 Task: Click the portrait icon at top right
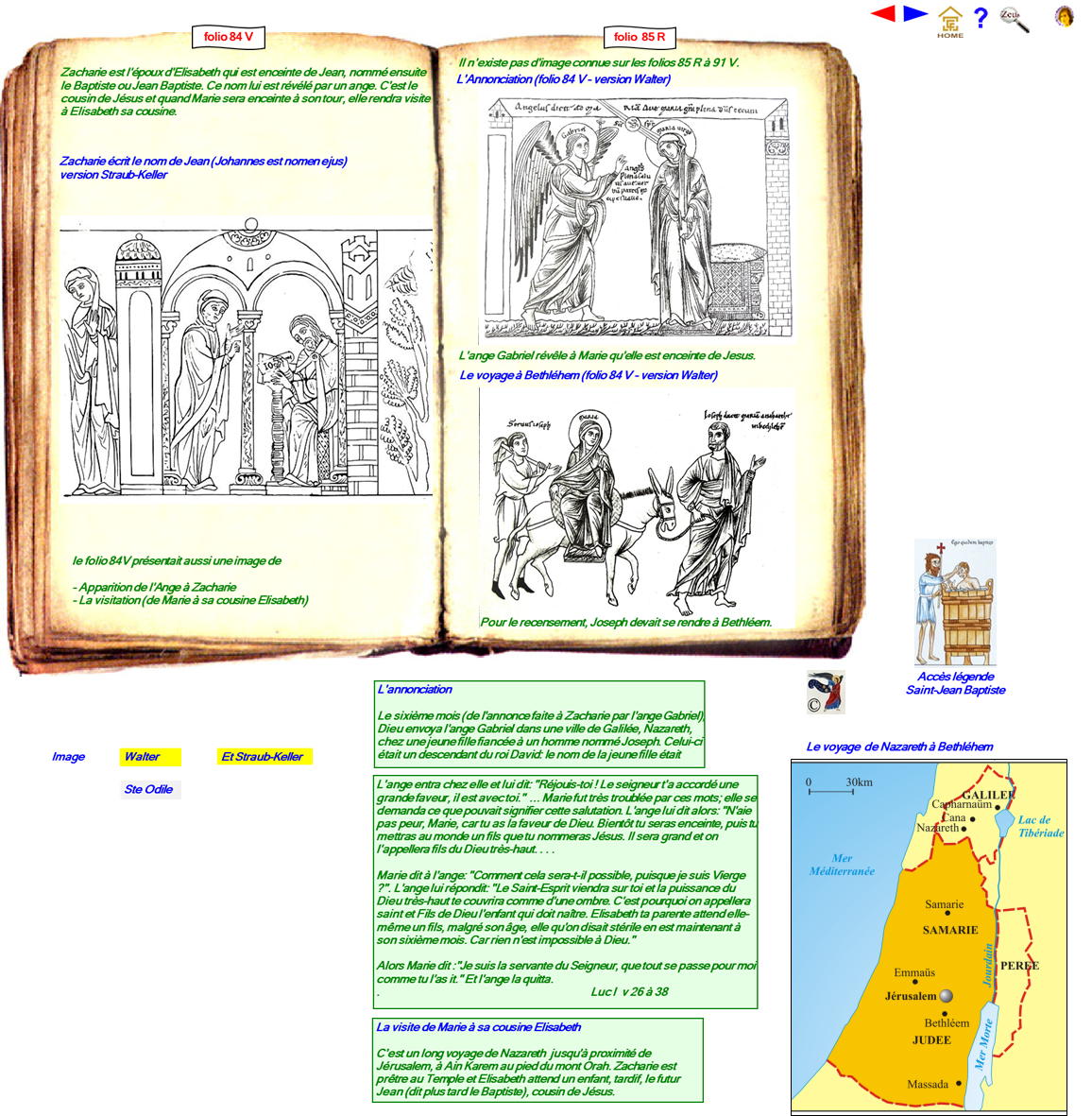click(1065, 16)
